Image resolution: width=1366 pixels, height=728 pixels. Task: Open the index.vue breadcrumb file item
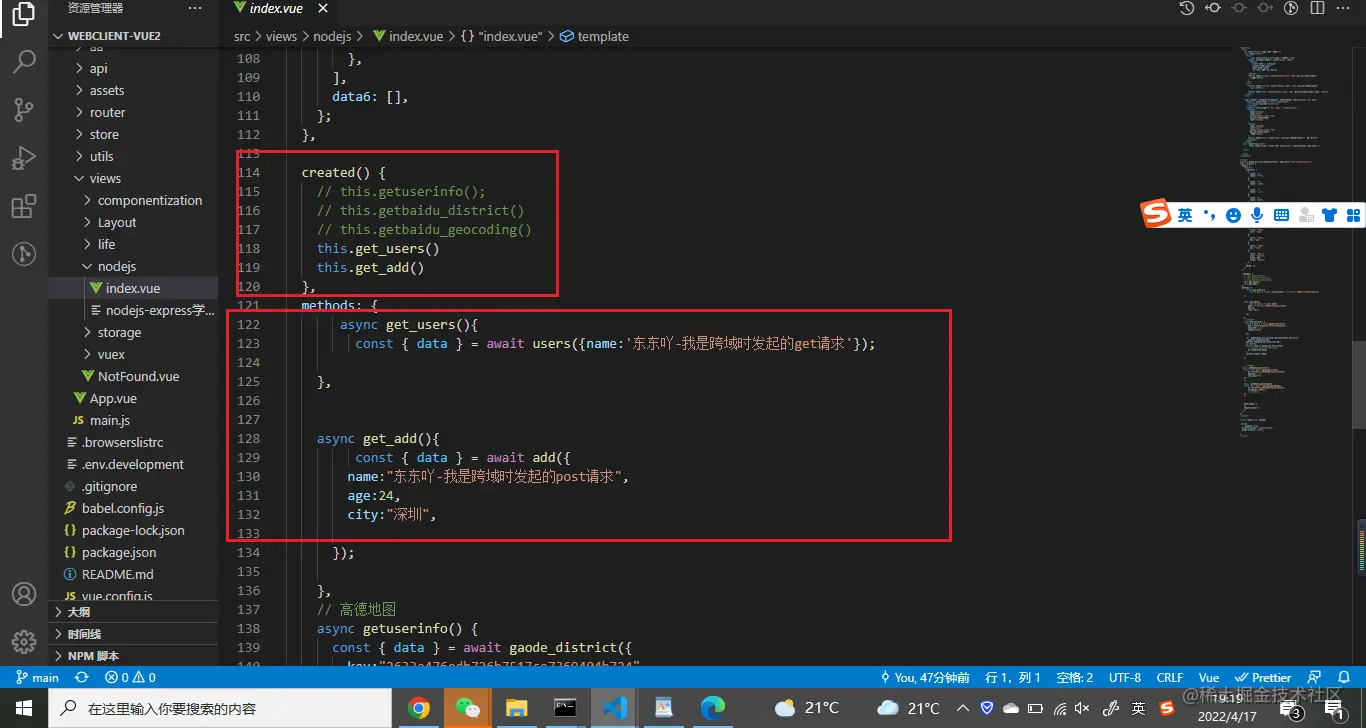(408, 36)
